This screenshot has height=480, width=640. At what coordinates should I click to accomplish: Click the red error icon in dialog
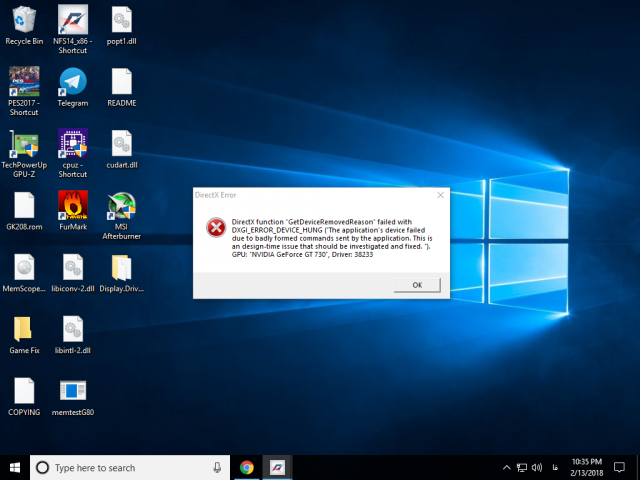(x=216, y=227)
